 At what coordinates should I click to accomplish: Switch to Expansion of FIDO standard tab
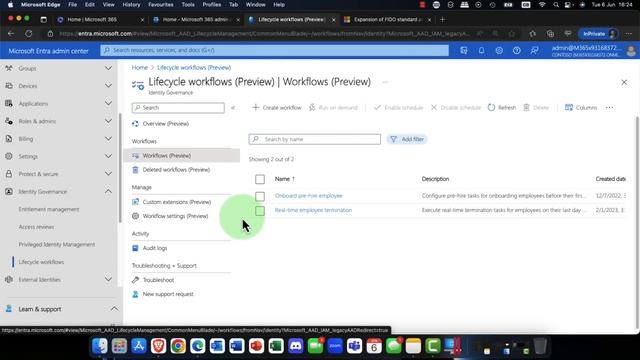pyautogui.click(x=387, y=19)
